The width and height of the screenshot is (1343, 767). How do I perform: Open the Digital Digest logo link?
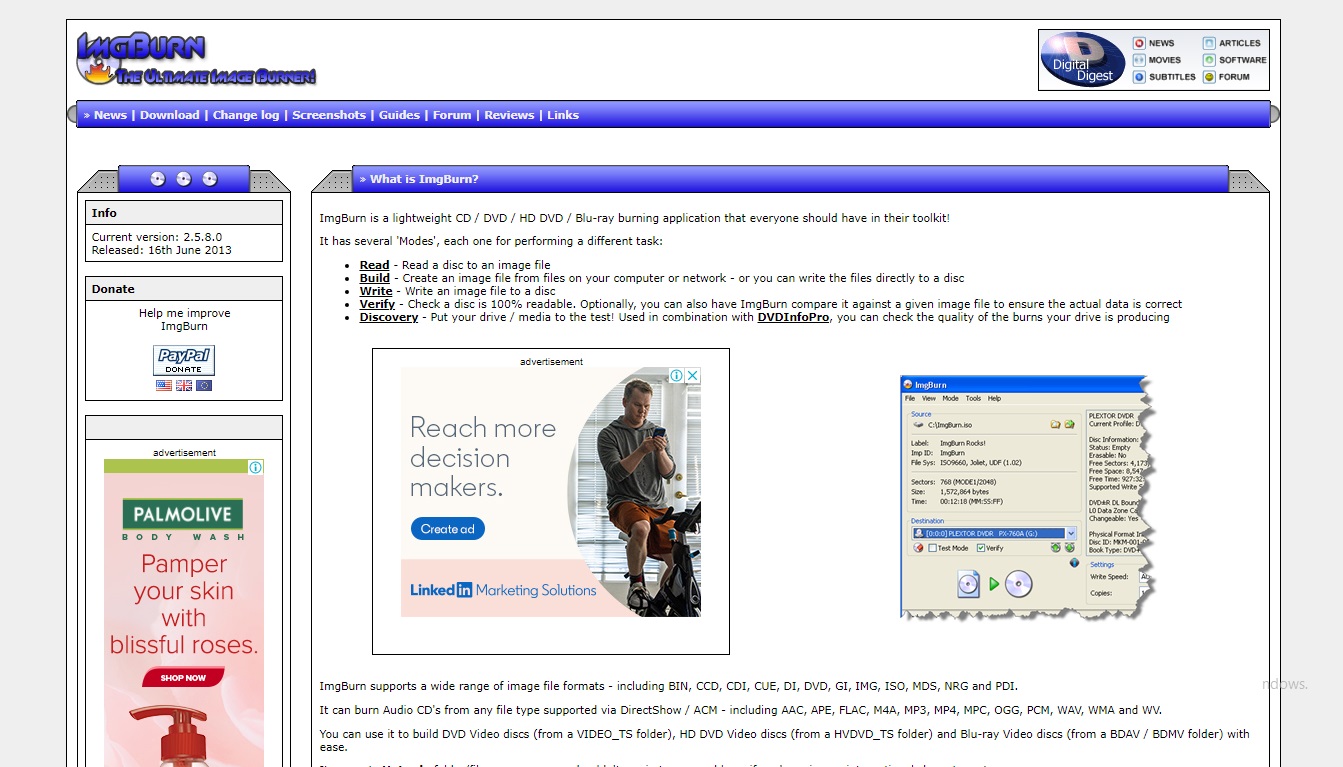1082,60
